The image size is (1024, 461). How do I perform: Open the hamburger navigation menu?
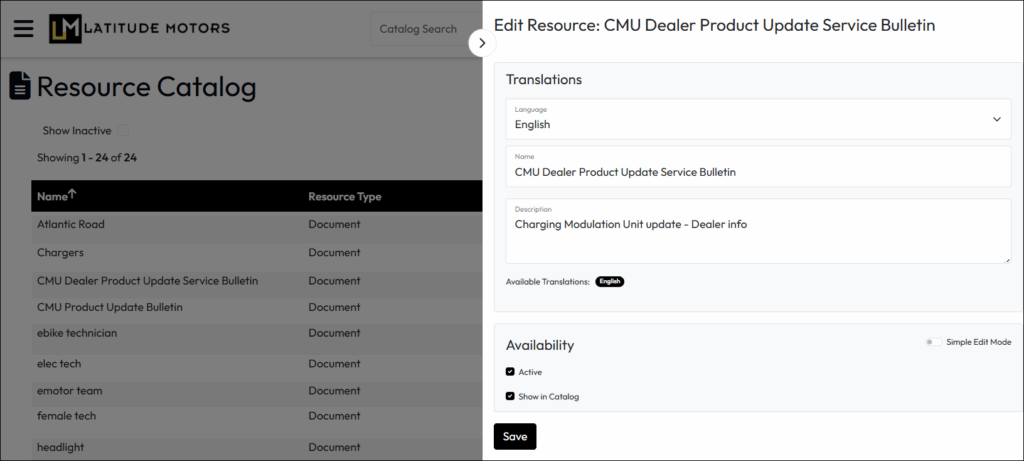click(24, 29)
